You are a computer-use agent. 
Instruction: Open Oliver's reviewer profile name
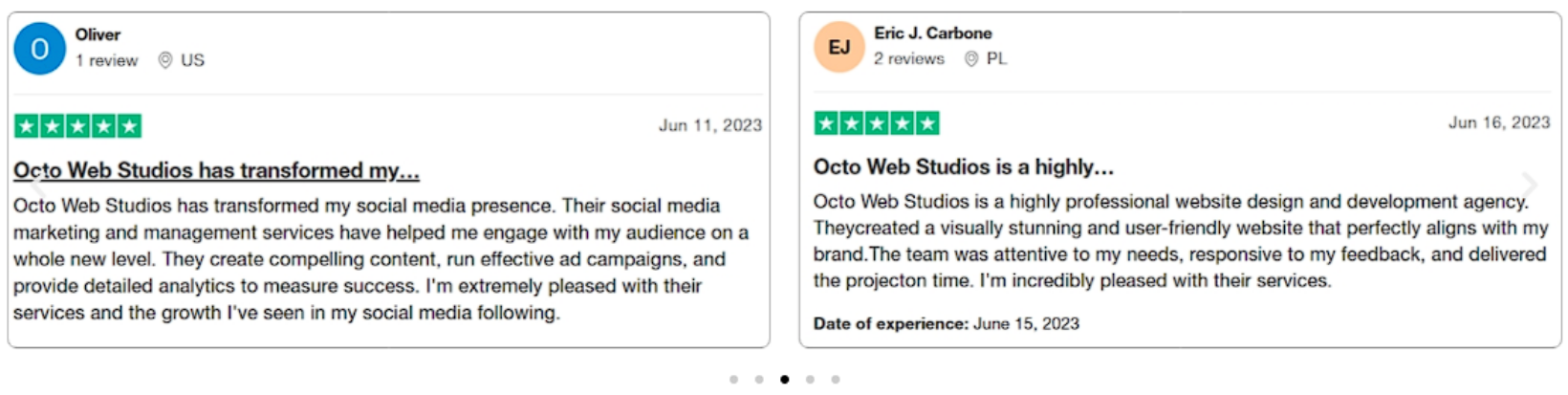point(98,34)
